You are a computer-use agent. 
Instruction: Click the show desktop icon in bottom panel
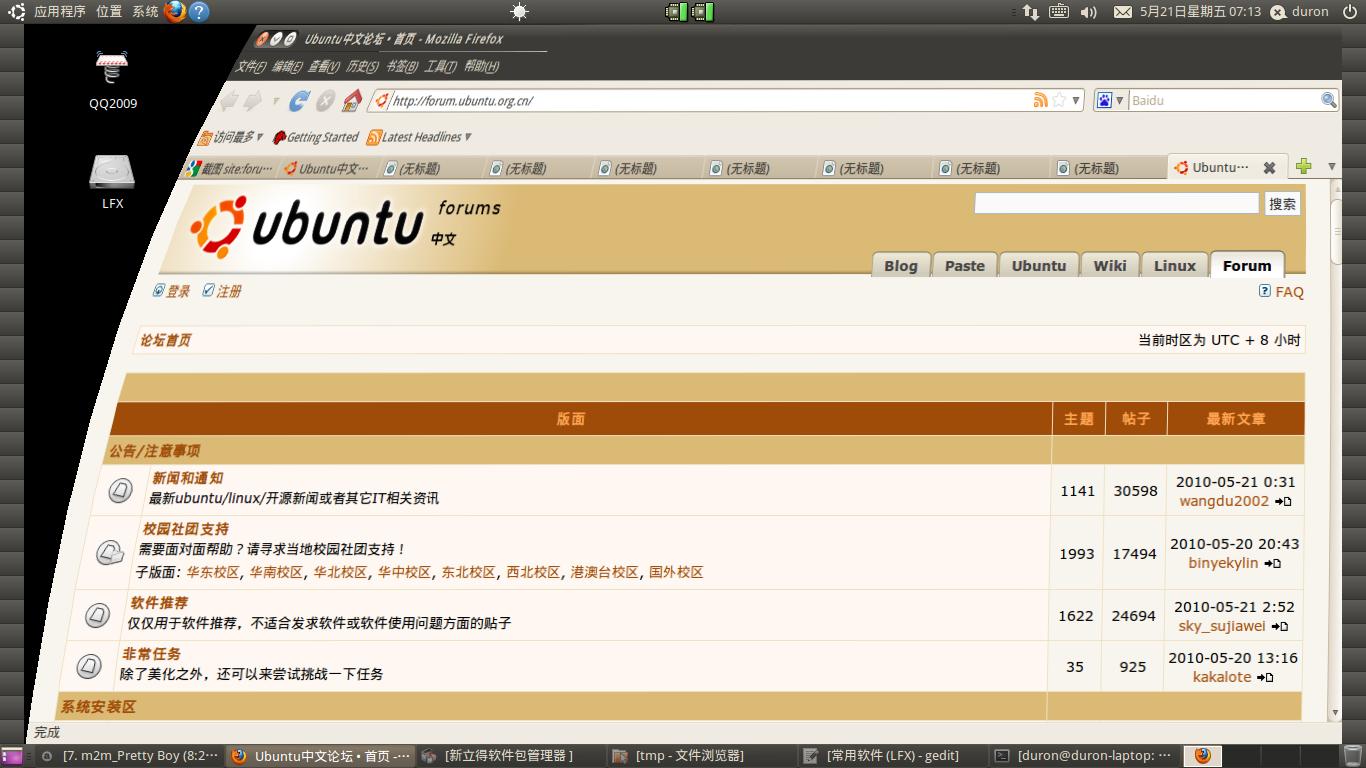coord(12,756)
